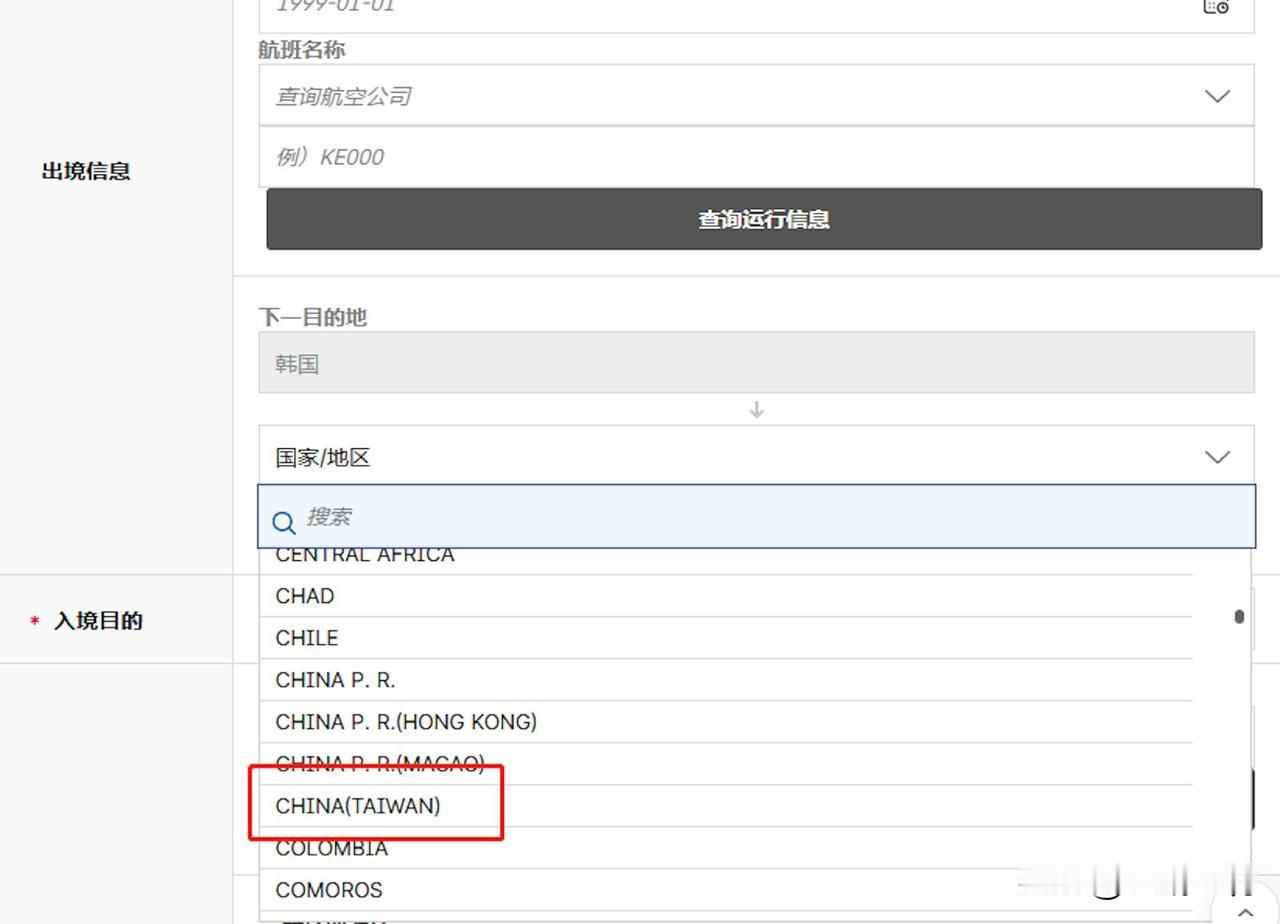The height and width of the screenshot is (924, 1280).
Task: Select CHILE from the country list
Action: click(x=400, y=637)
